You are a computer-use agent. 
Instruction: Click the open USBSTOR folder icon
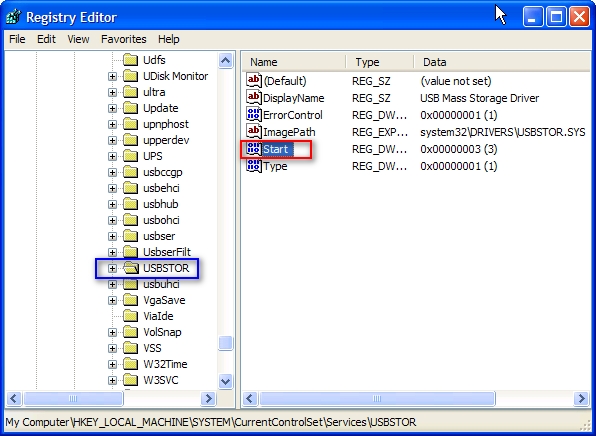131,268
